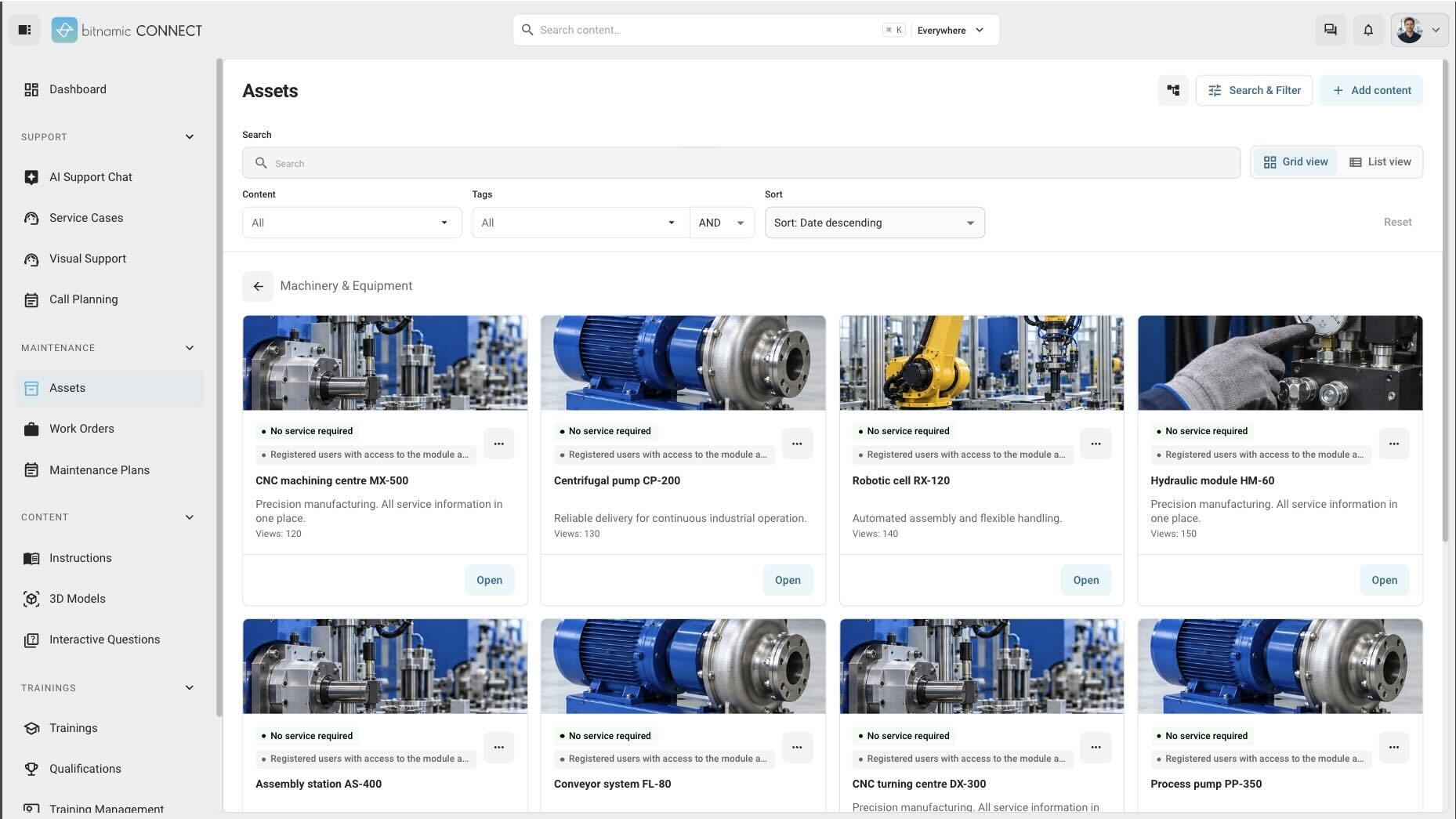Image resolution: width=1456 pixels, height=819 pixels.
Task: Open the Content filter dropdown
Action: pyautogui.click(x=352, y=223)
